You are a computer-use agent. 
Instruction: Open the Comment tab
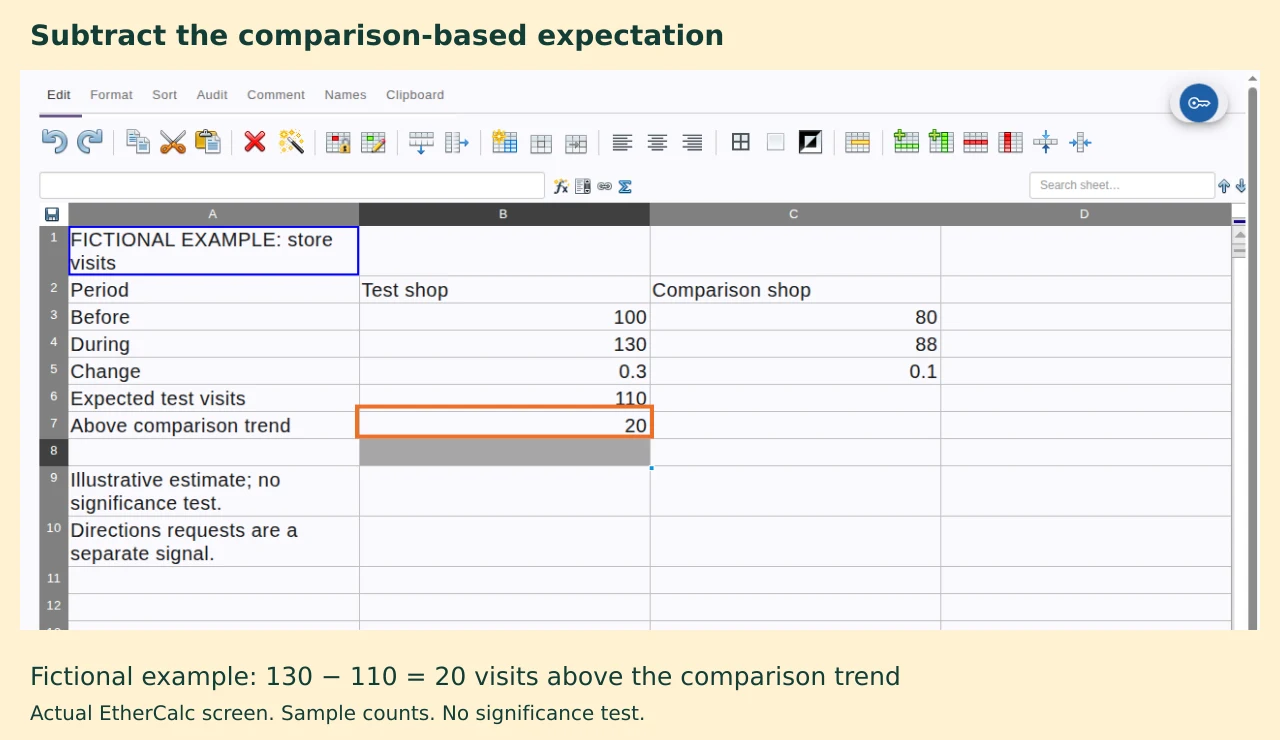276,95
